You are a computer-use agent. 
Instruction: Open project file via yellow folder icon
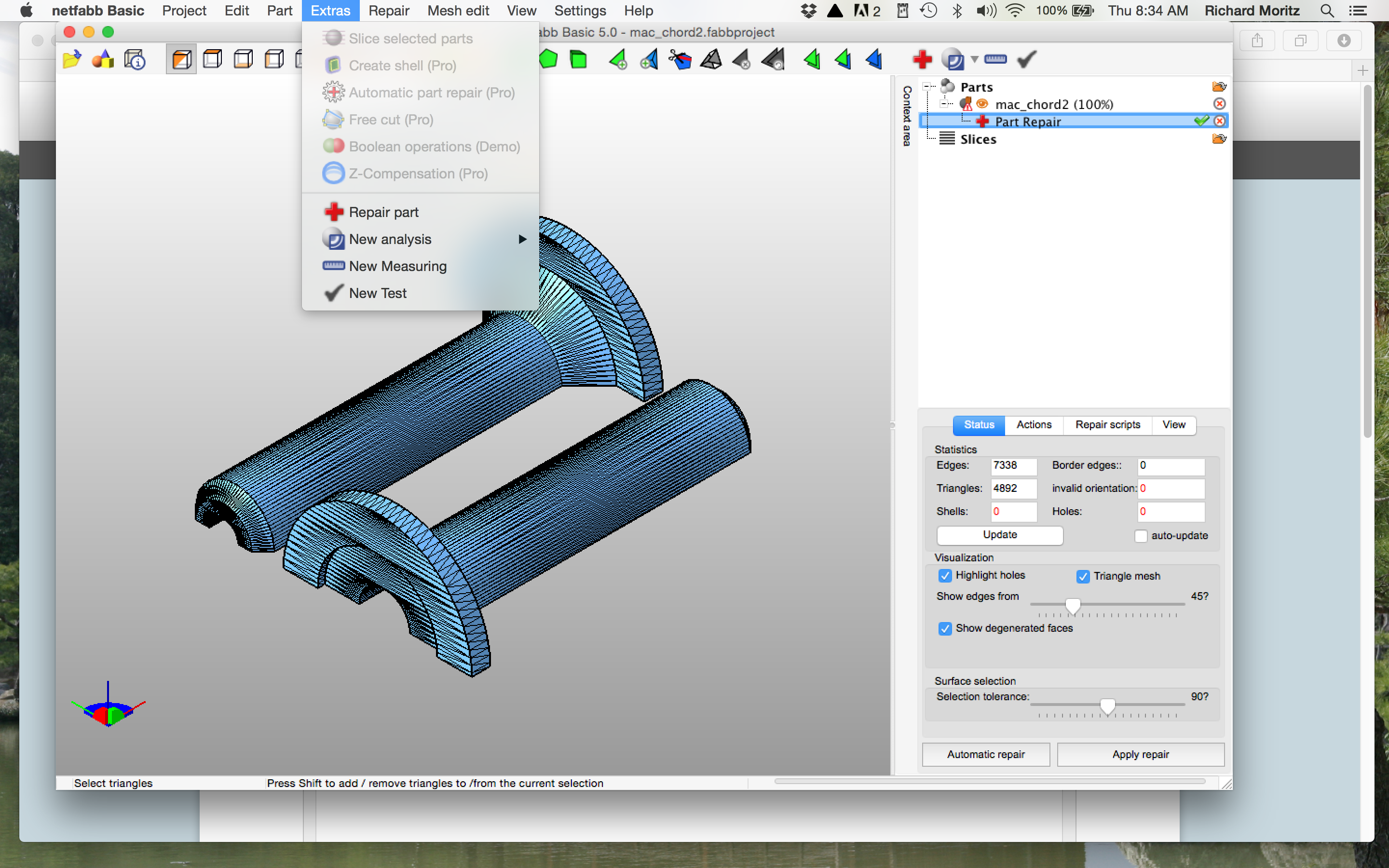[72, 59]
